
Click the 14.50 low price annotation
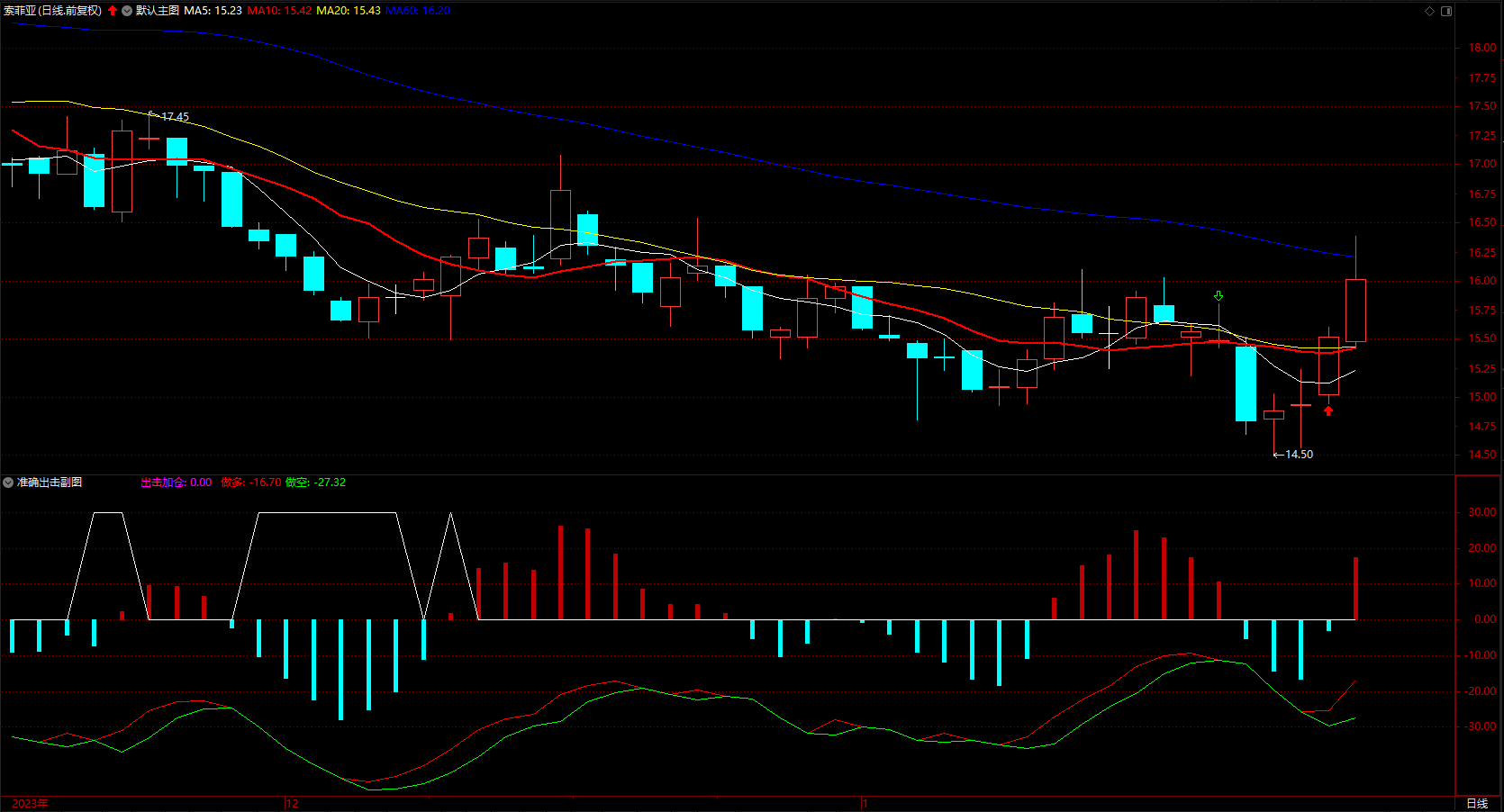point(1300,455)
